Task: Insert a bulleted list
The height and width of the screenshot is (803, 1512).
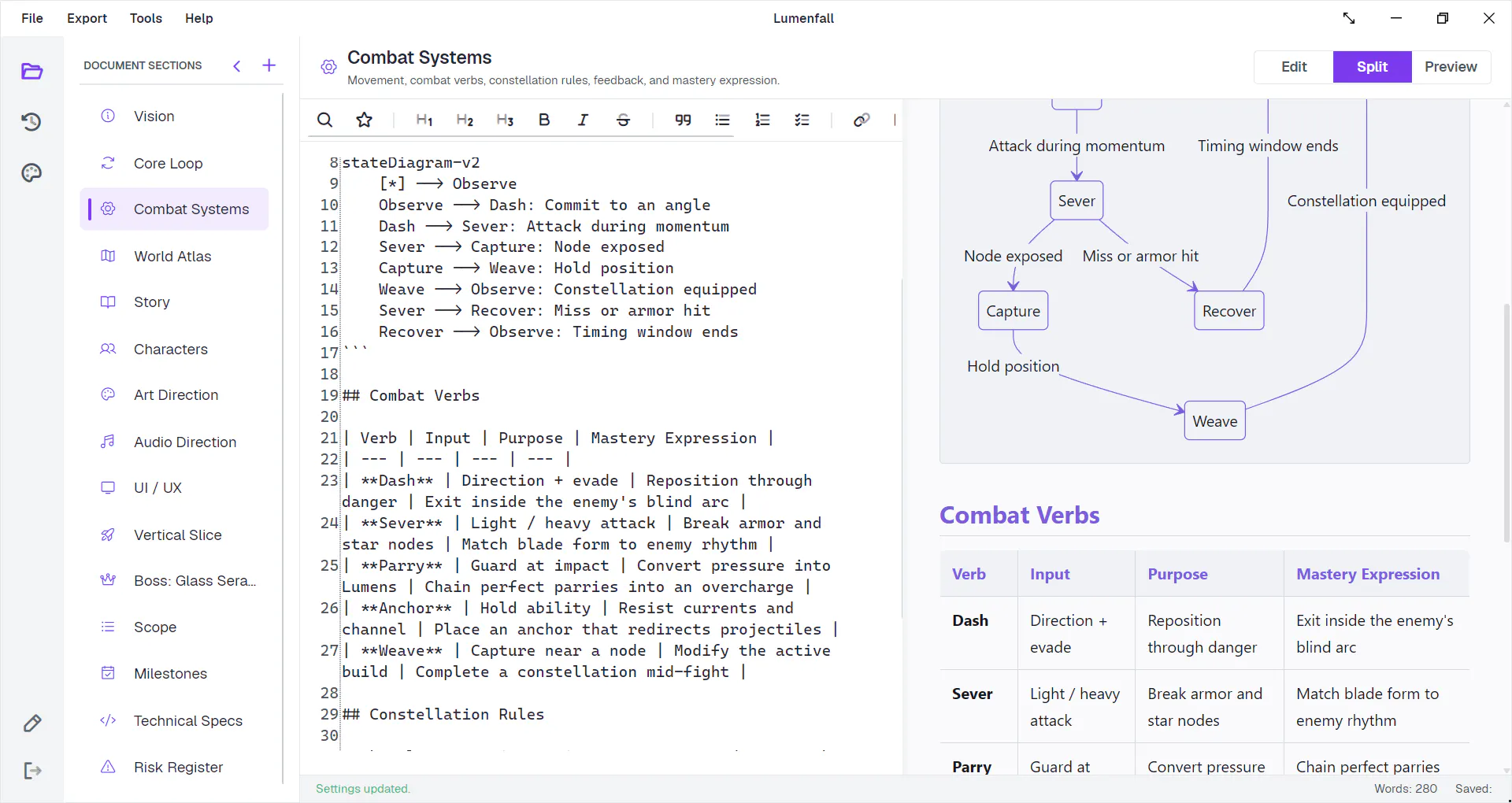Action: coord(722,120)
